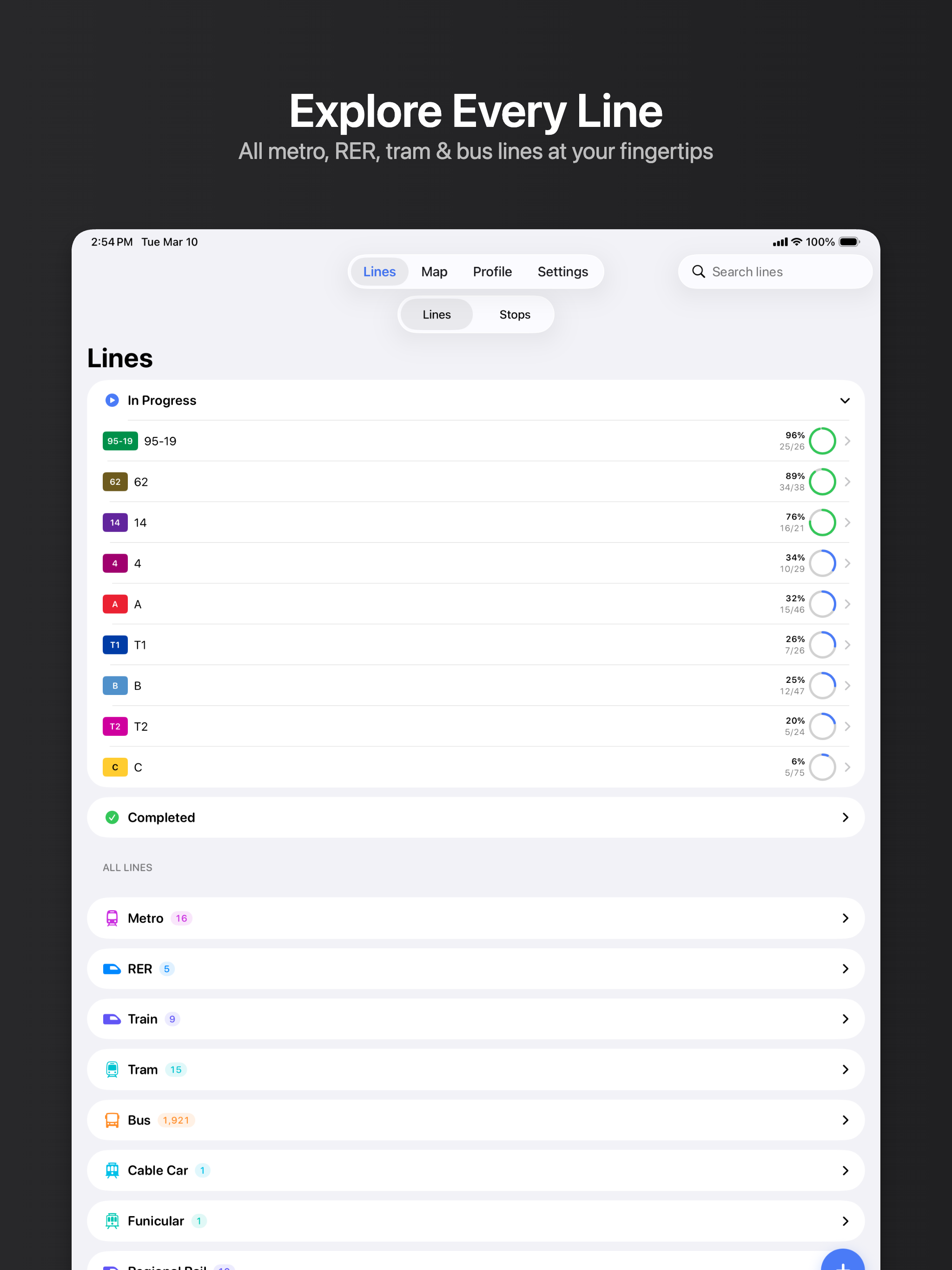Click the pink T2 badge

(115, 726)
